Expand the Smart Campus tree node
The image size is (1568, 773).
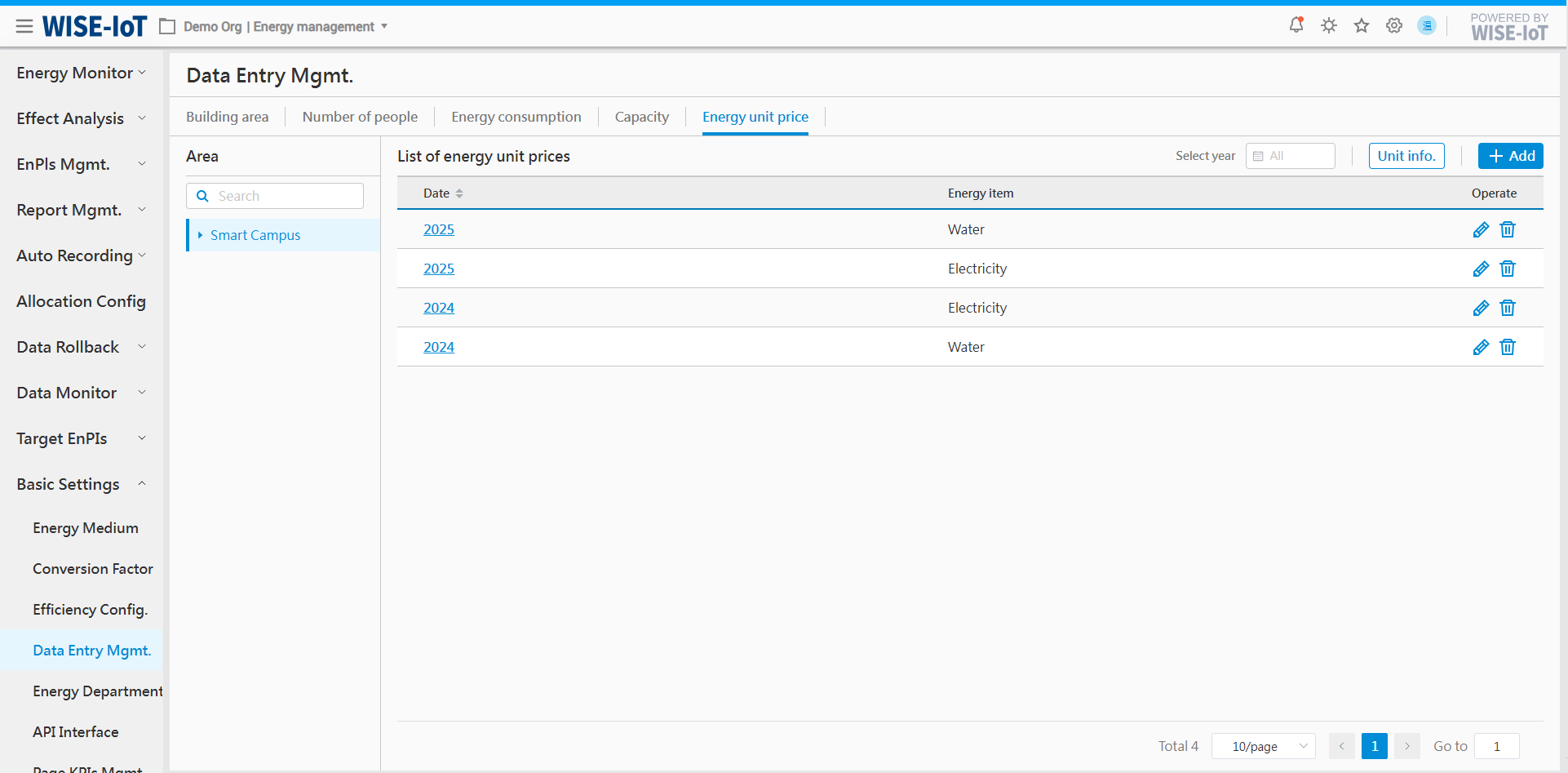pyautogui.click(x=200, y=235)
